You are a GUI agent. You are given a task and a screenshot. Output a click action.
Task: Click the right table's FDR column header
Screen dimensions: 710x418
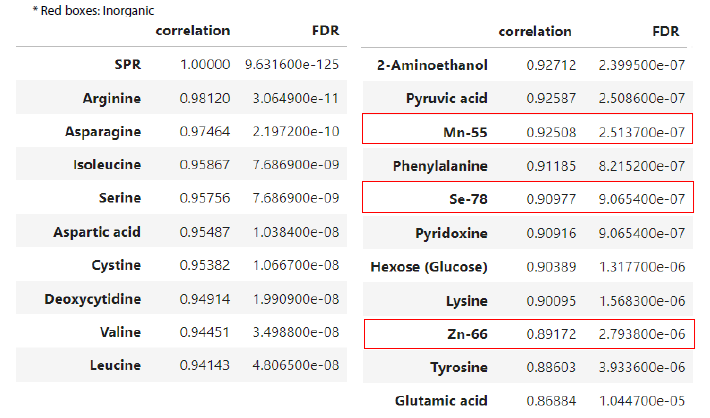point(667,31)
